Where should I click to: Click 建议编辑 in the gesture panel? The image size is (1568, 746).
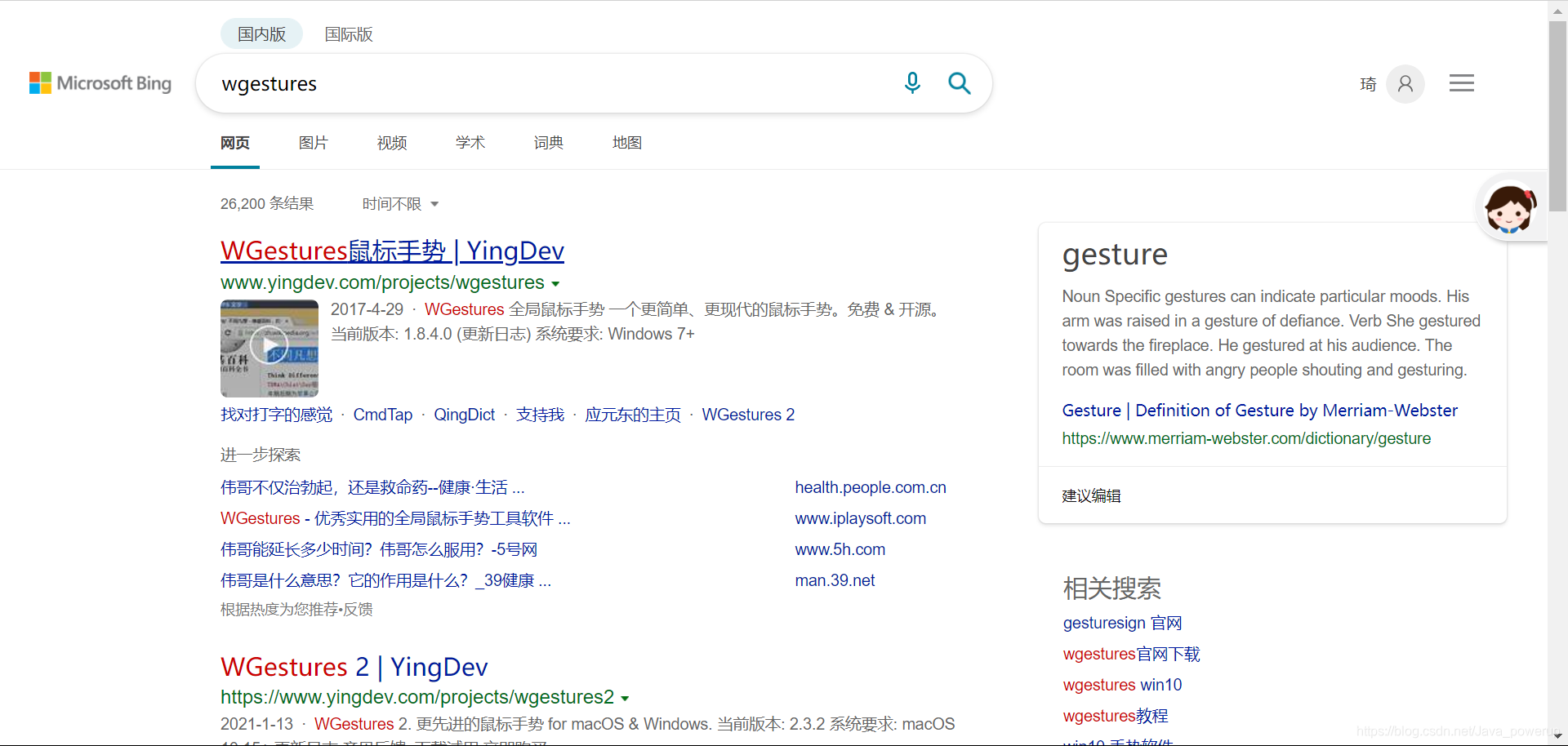point(1091,495)
